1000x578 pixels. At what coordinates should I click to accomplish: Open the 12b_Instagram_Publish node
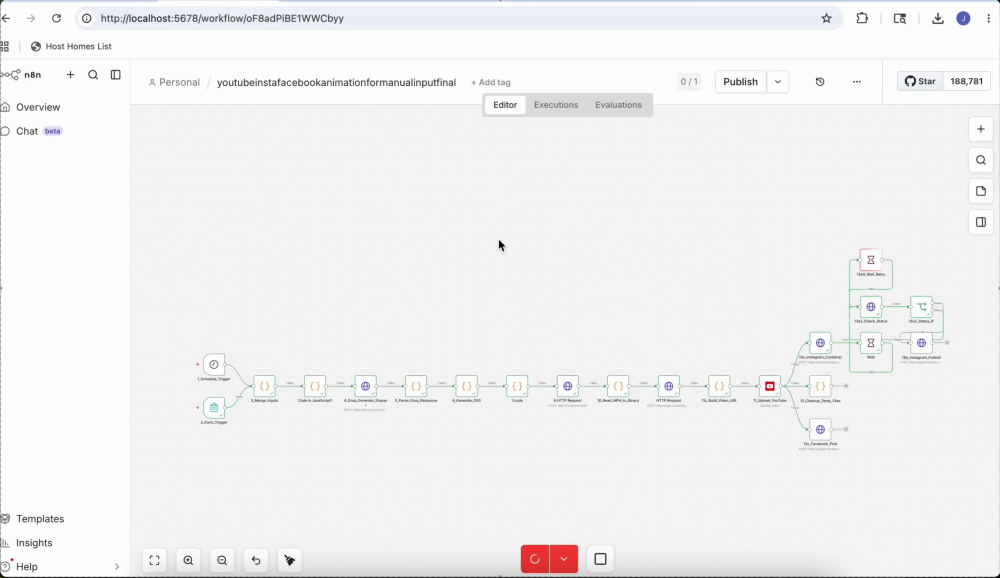click(922, 343)
